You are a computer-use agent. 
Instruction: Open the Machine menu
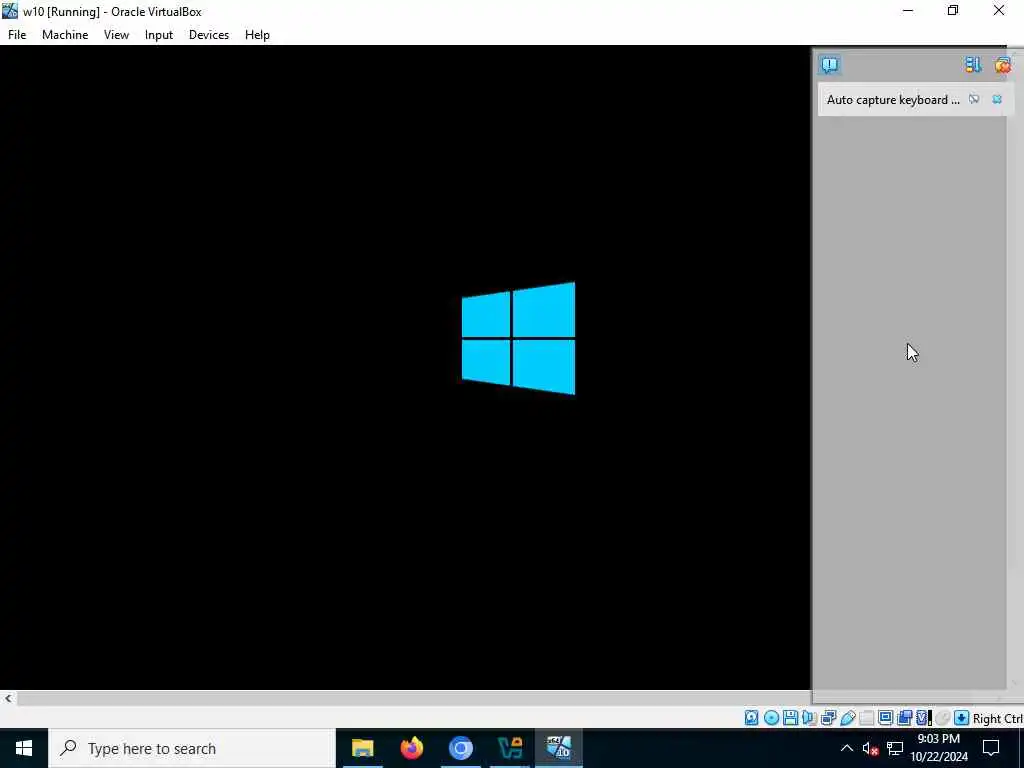coord(65,35)
